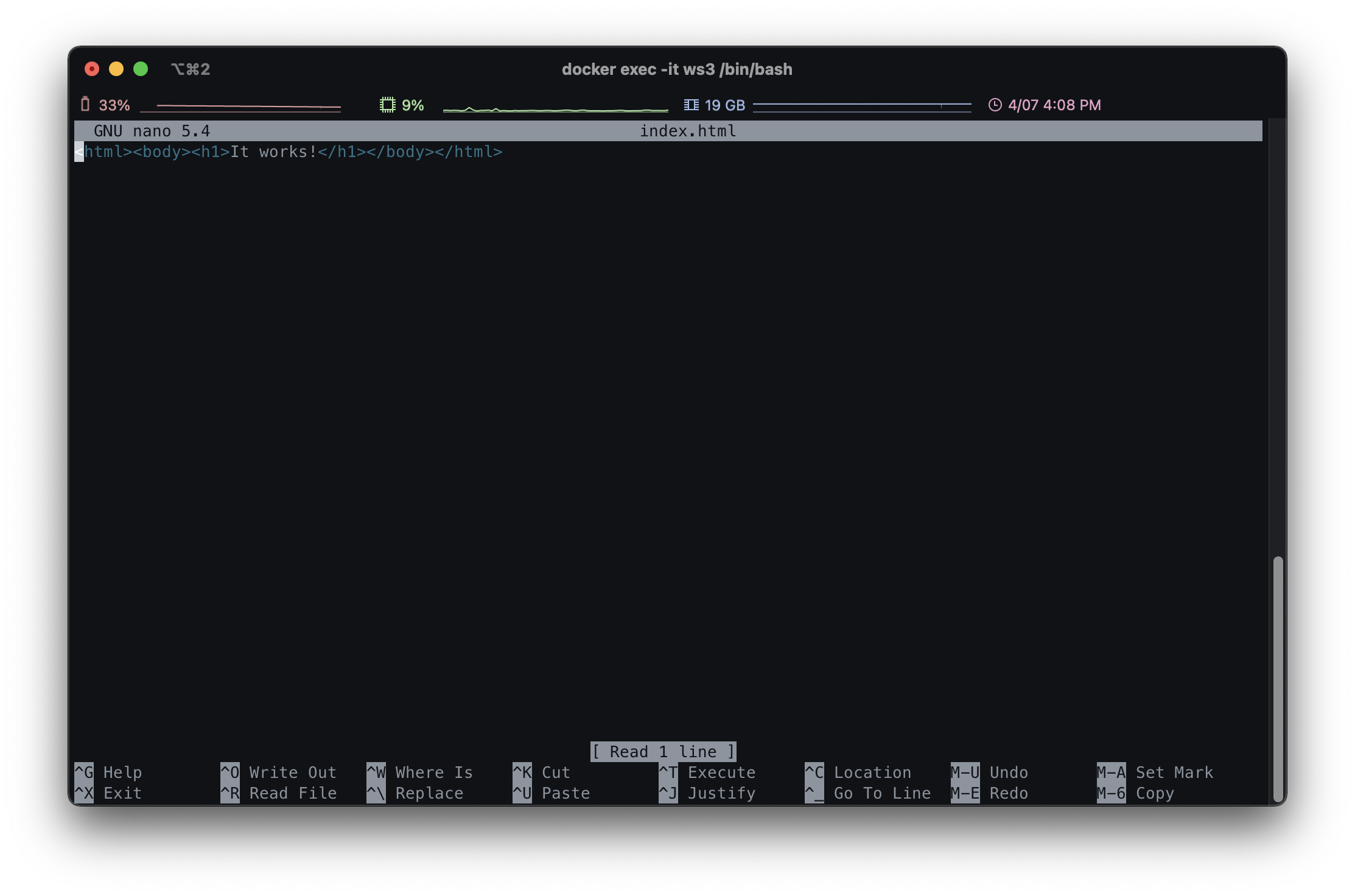
Task: Click the 19 GB memory usage graph
Action: point(862,106)
